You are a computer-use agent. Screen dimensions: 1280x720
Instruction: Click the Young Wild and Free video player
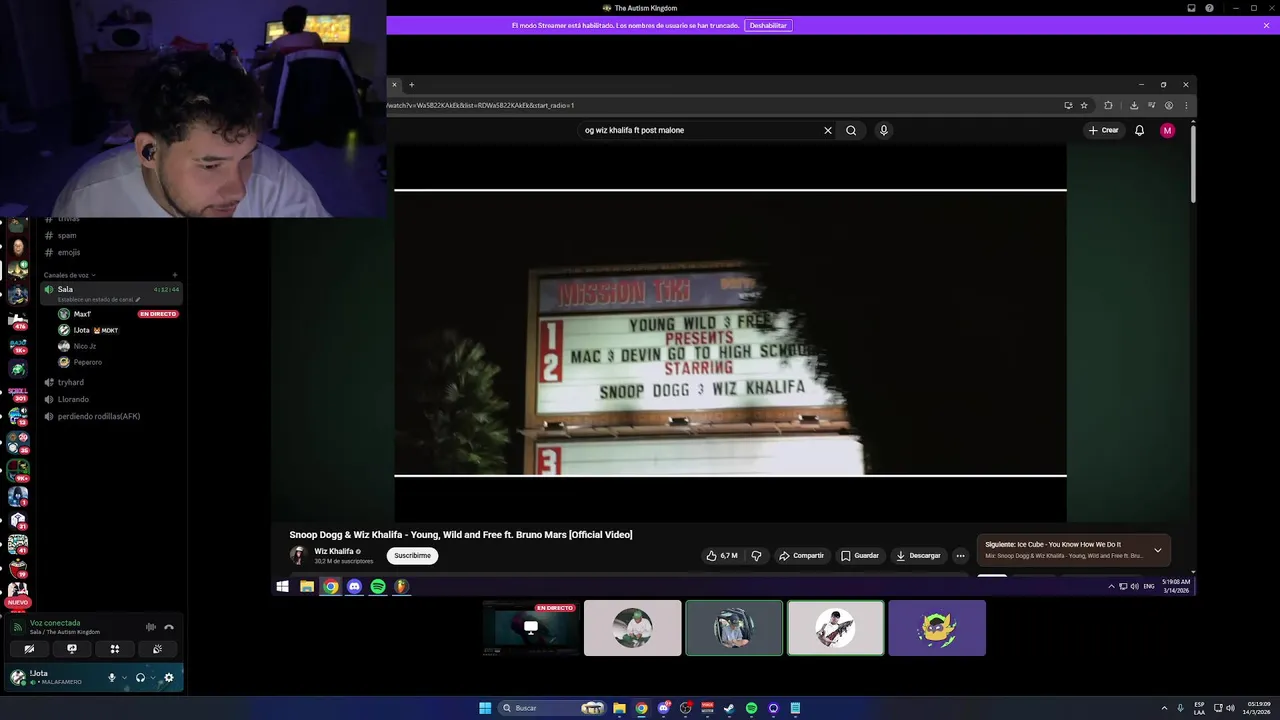(730, 332)
